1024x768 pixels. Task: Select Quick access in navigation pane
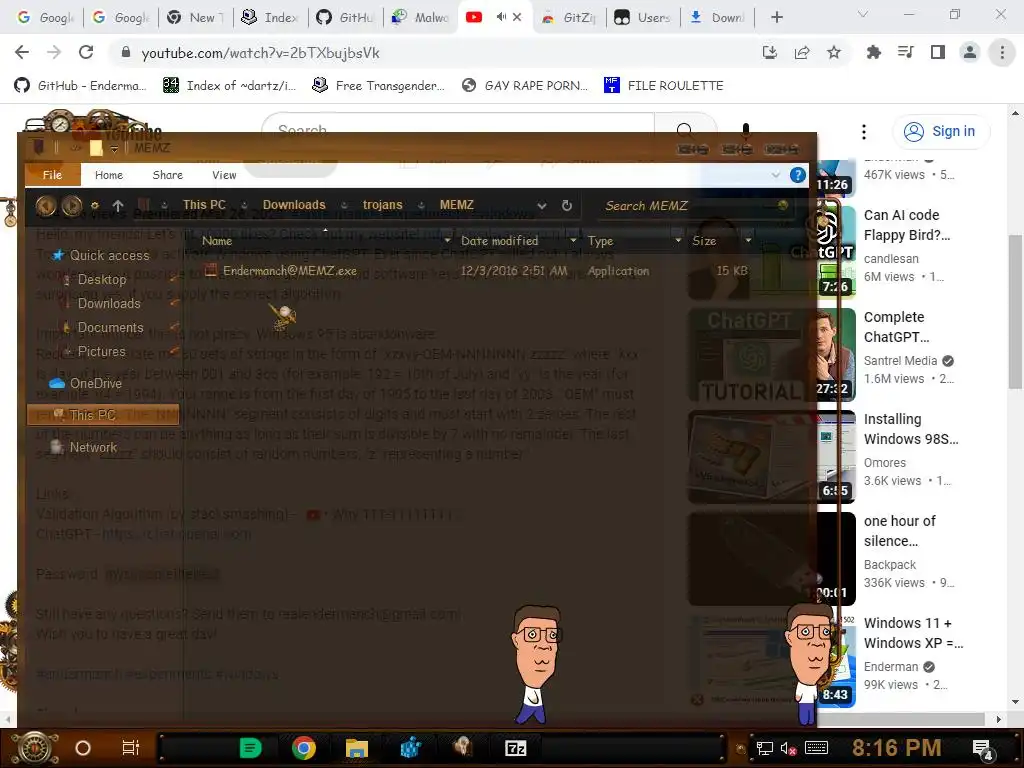pos(101,255)
